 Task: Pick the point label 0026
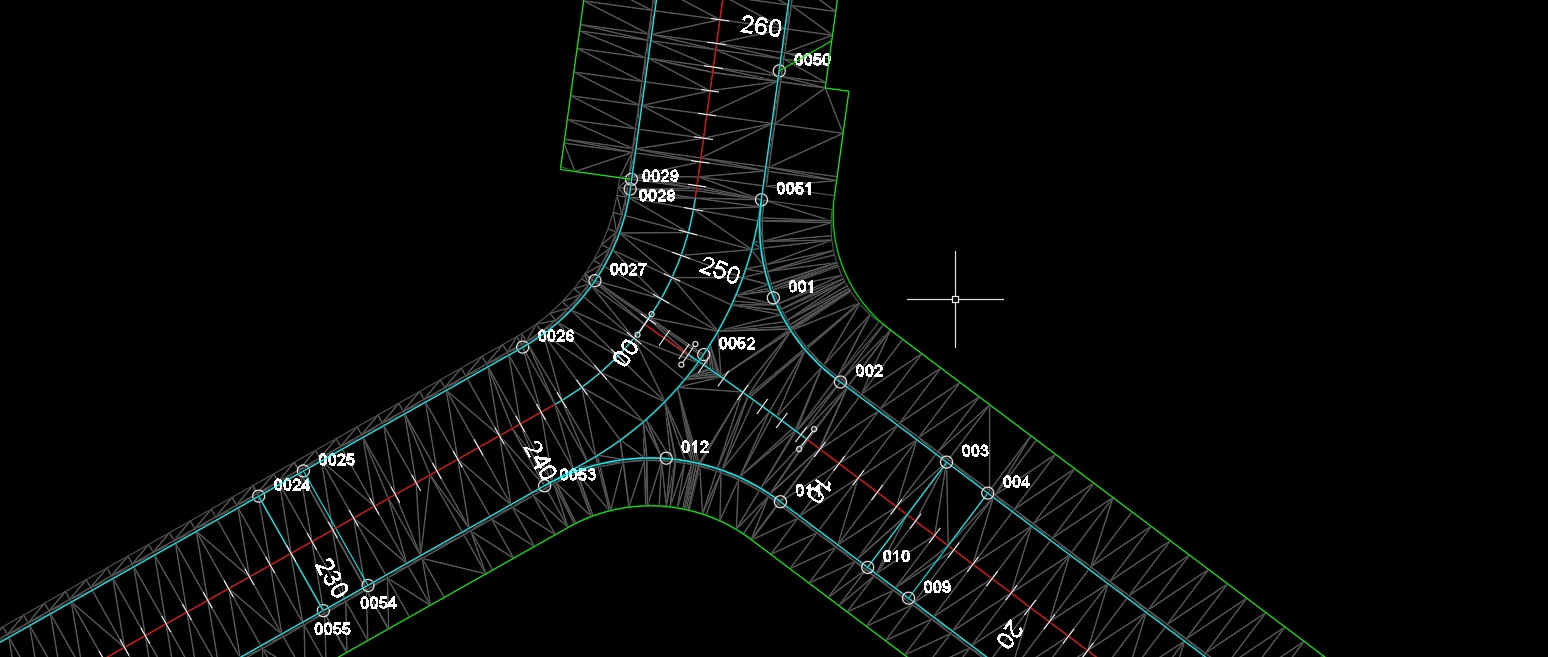coord(556,336)
